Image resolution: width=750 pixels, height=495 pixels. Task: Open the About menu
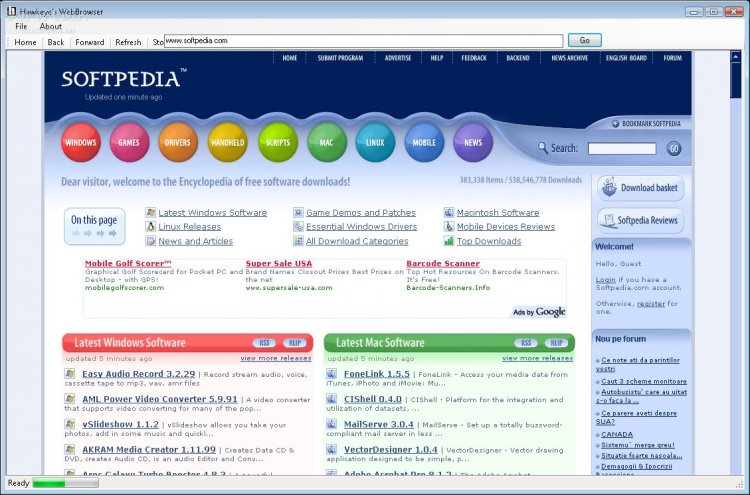click(x=51, y=26)
